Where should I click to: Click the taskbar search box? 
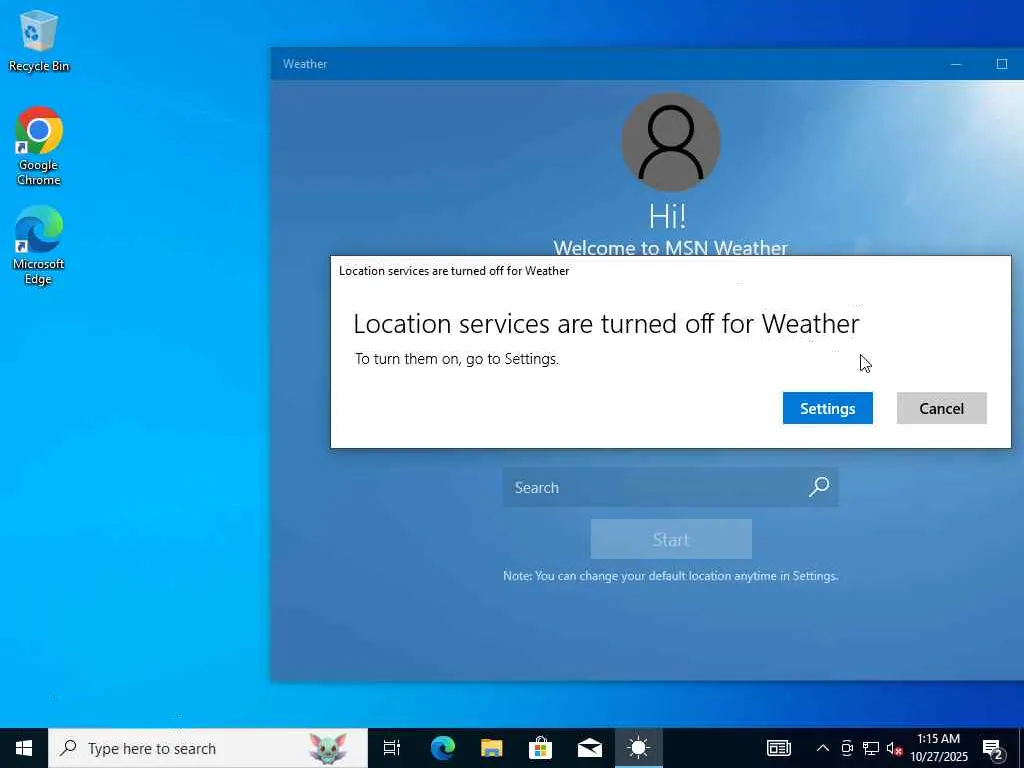click(208, 748)
